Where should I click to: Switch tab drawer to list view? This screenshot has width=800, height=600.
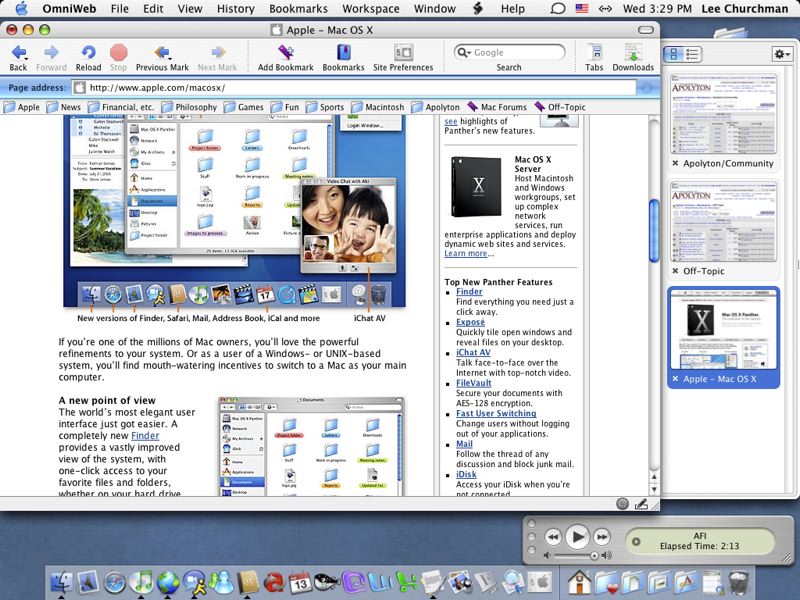[694, 53]
